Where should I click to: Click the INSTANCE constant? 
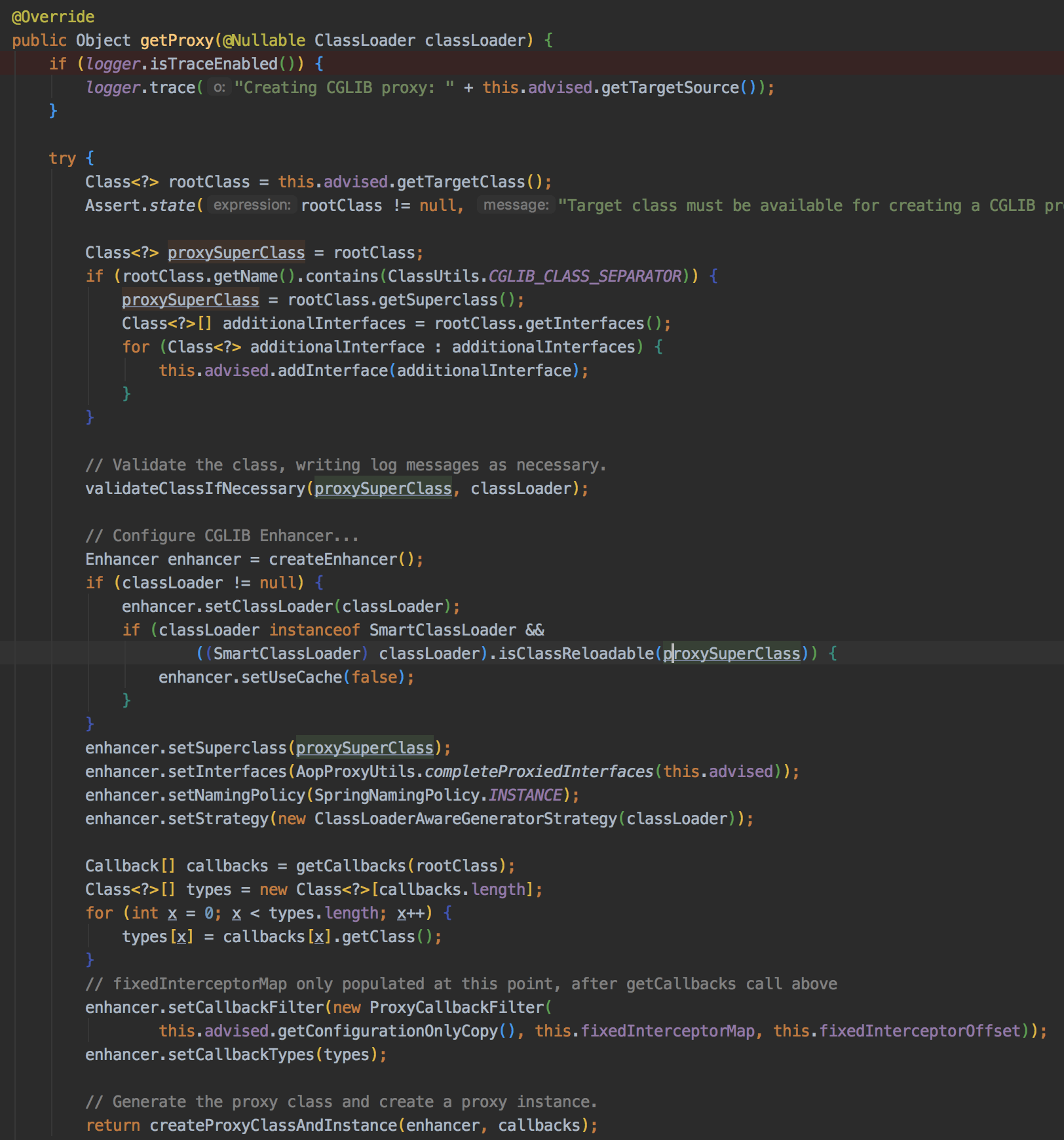pyautogui.click(x=525, y=795)
